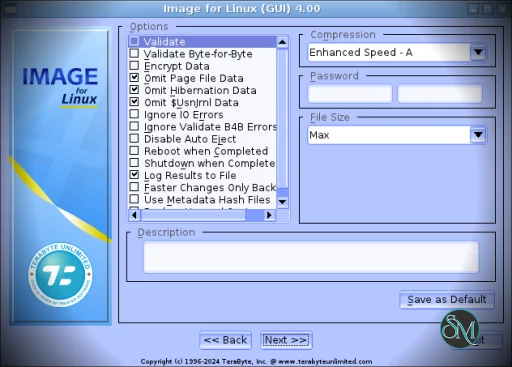
Task: Go to previous step with Back
Action: pyautogui.click(x=225, y=340)
